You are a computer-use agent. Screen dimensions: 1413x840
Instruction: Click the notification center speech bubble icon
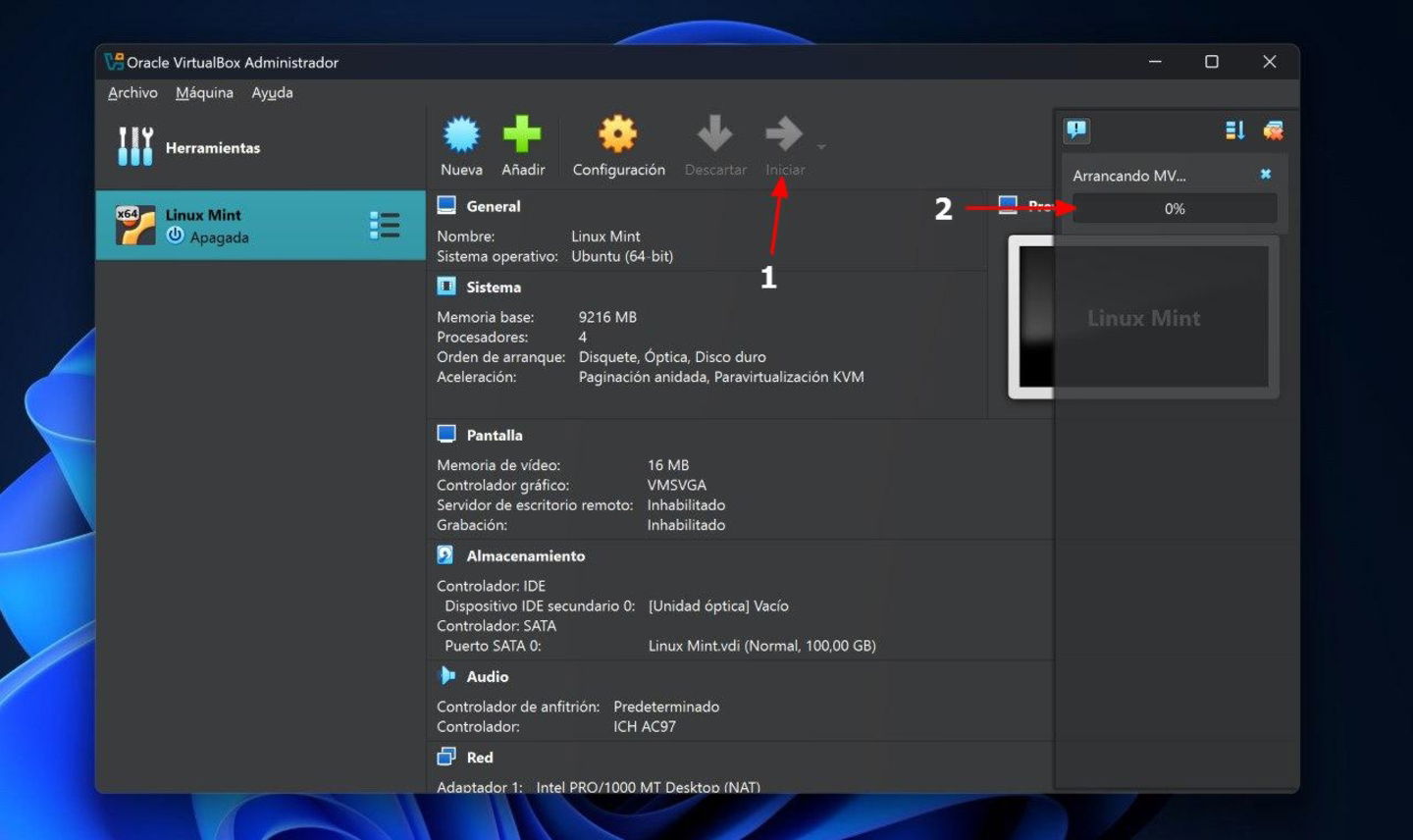1076,131
